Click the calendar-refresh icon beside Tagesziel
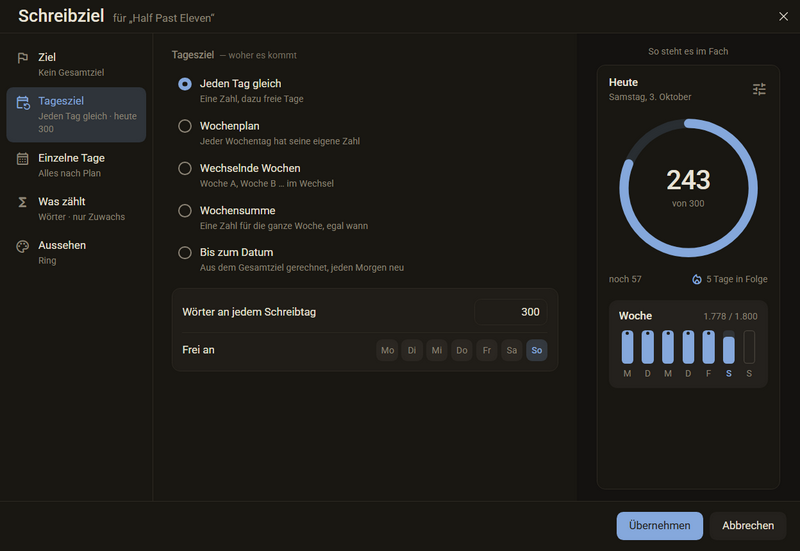The width and height of the screenshot is (800, 551). click(23, 103)
